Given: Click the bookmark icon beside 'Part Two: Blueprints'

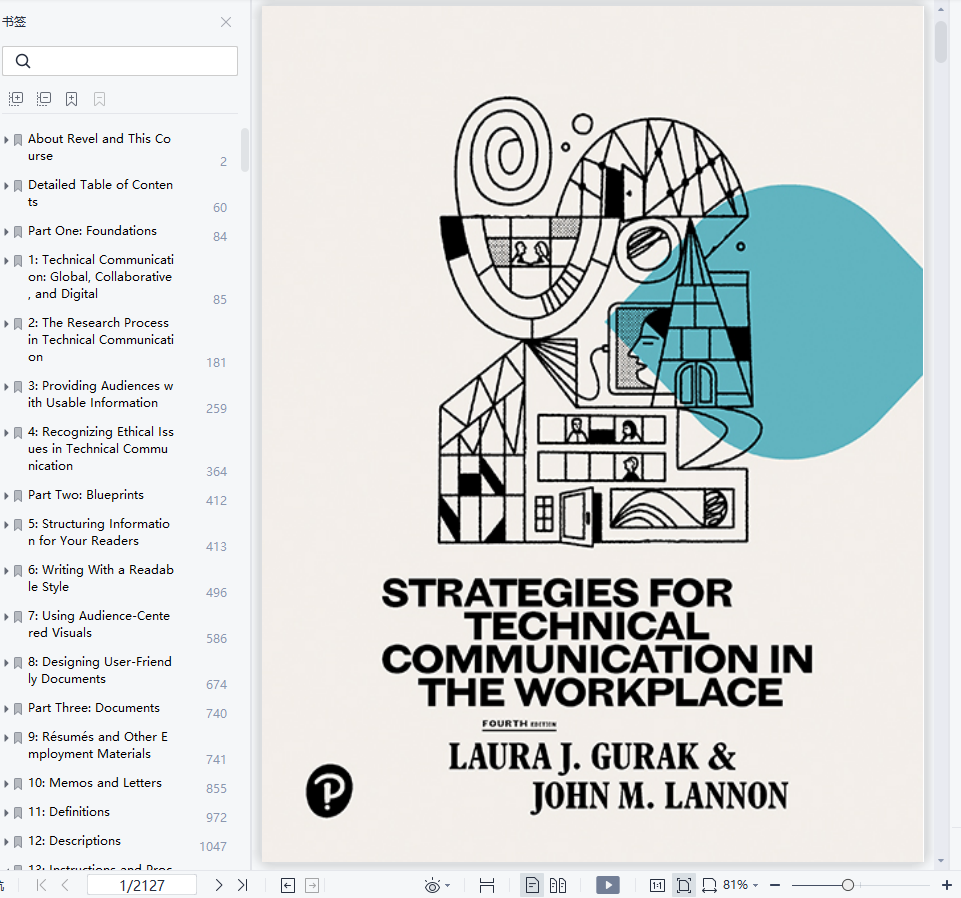Looking at the screenshot, I should tap(18, 496).
